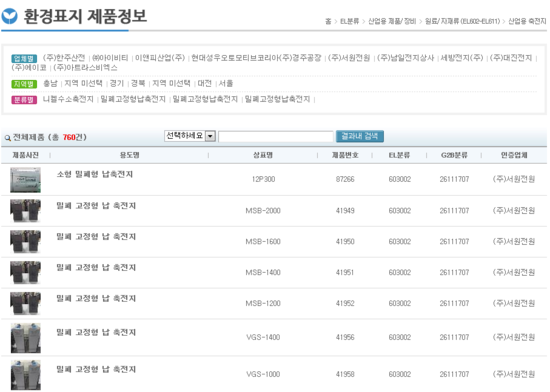
Task: Select the 경기 region filter
Action: coord(117,83)
